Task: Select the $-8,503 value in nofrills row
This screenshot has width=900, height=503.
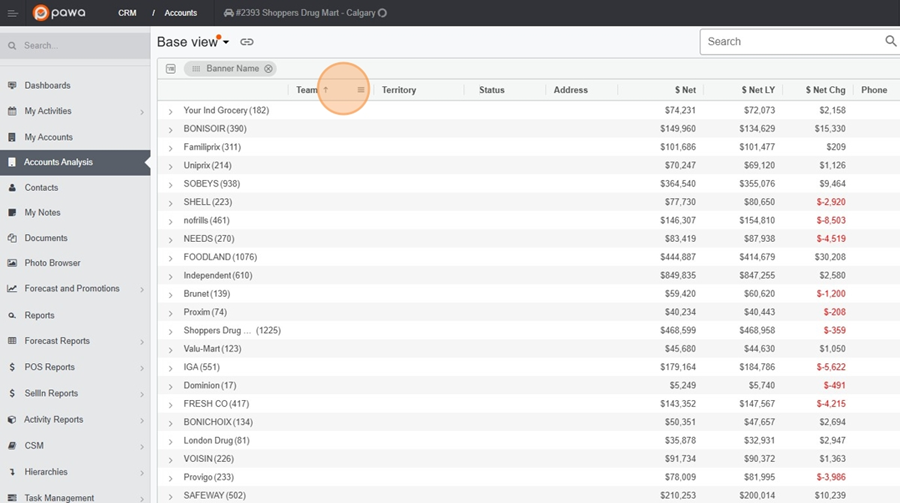Action: click(x=831, y=220)
